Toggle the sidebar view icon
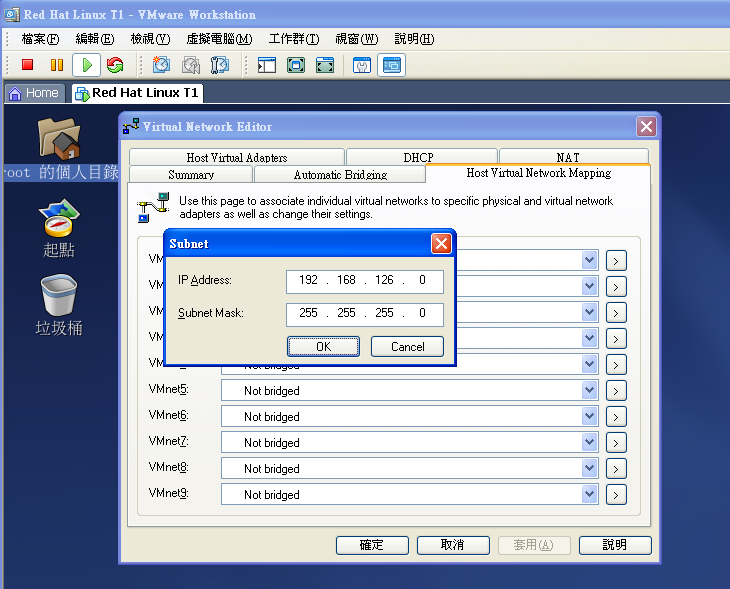Image resolution: width=730 pixels, height=589 pixels. pos(267,65)
